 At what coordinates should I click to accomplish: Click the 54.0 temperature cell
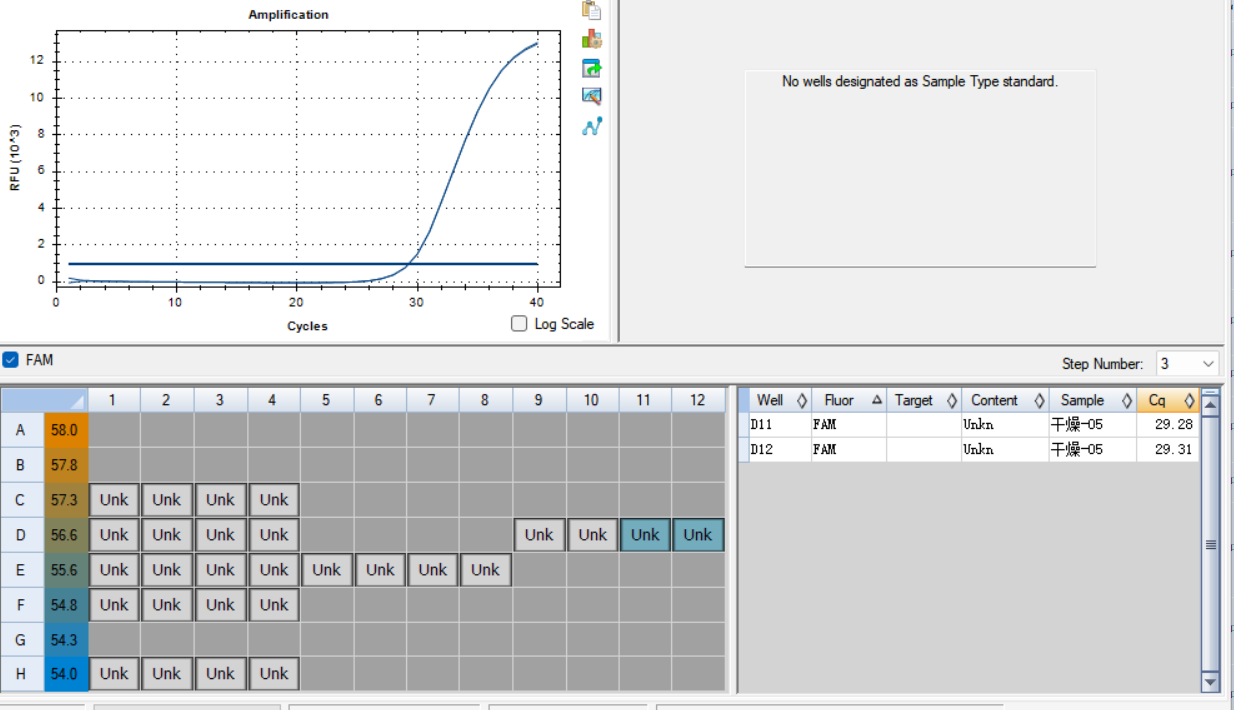pos(66,674)
